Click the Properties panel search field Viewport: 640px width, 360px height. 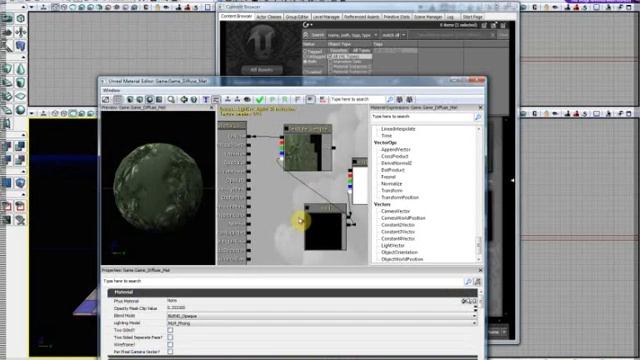pos(282,282)
